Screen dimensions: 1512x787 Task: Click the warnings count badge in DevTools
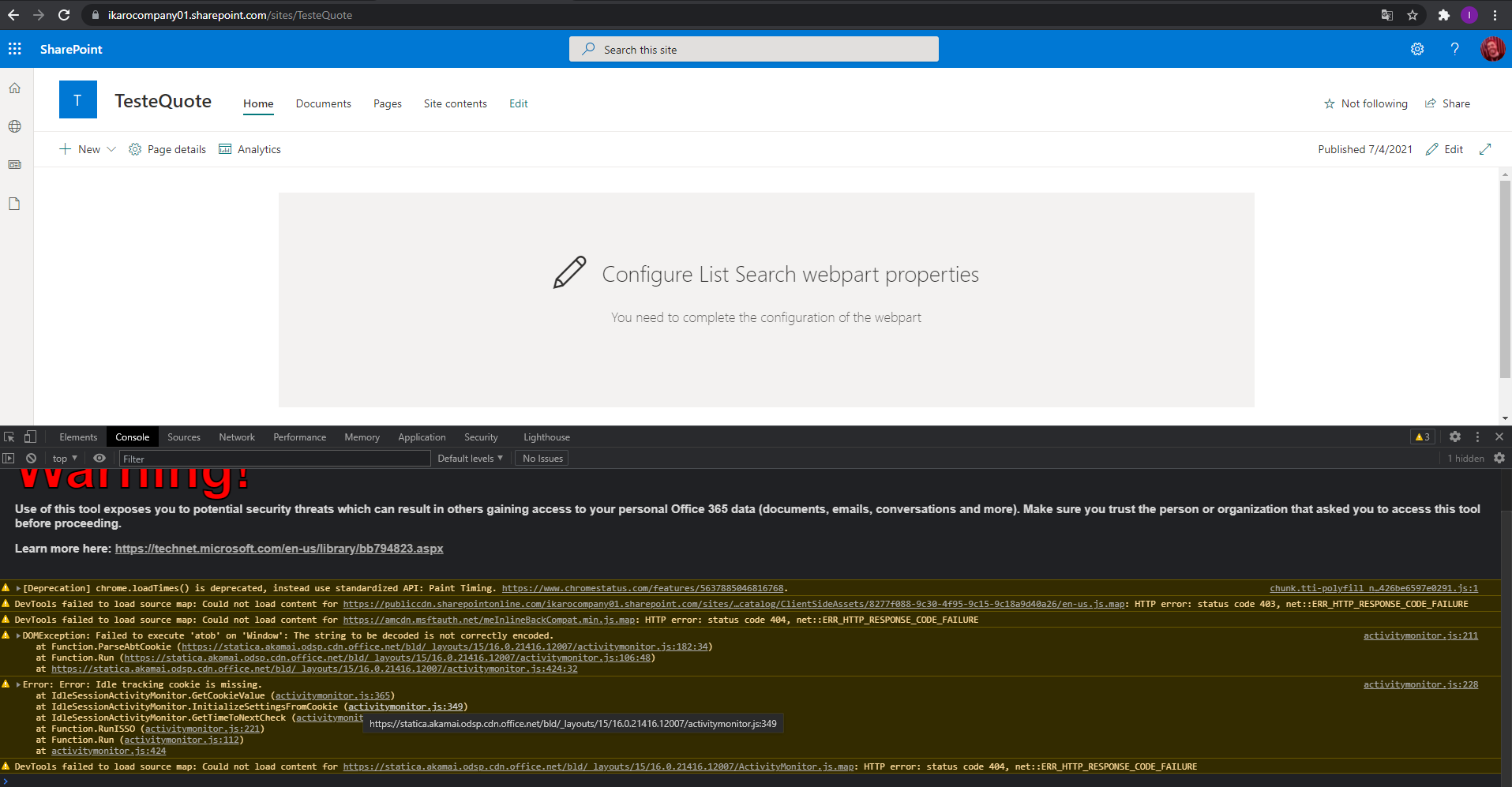pos(1422,437)
